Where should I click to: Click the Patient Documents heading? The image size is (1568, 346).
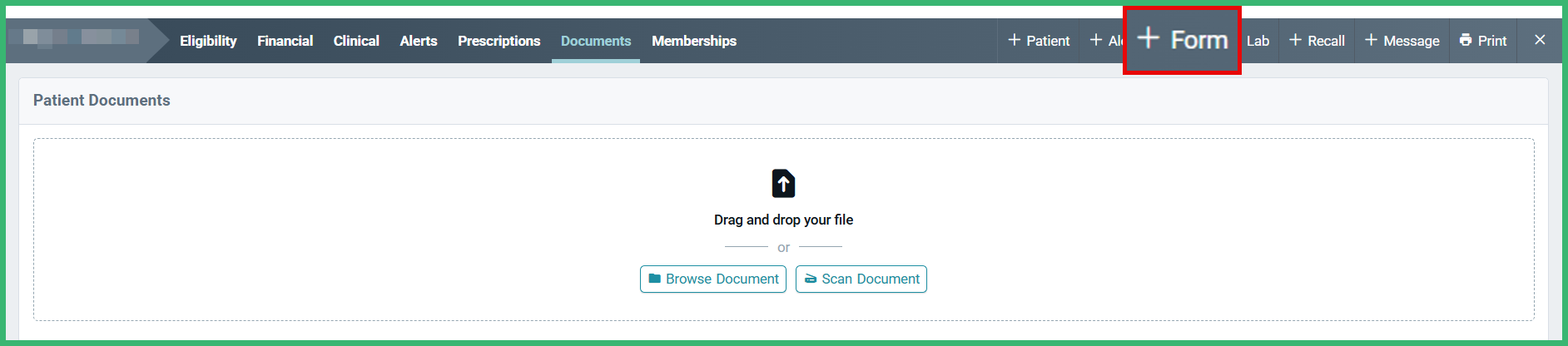tap(102, 101)
